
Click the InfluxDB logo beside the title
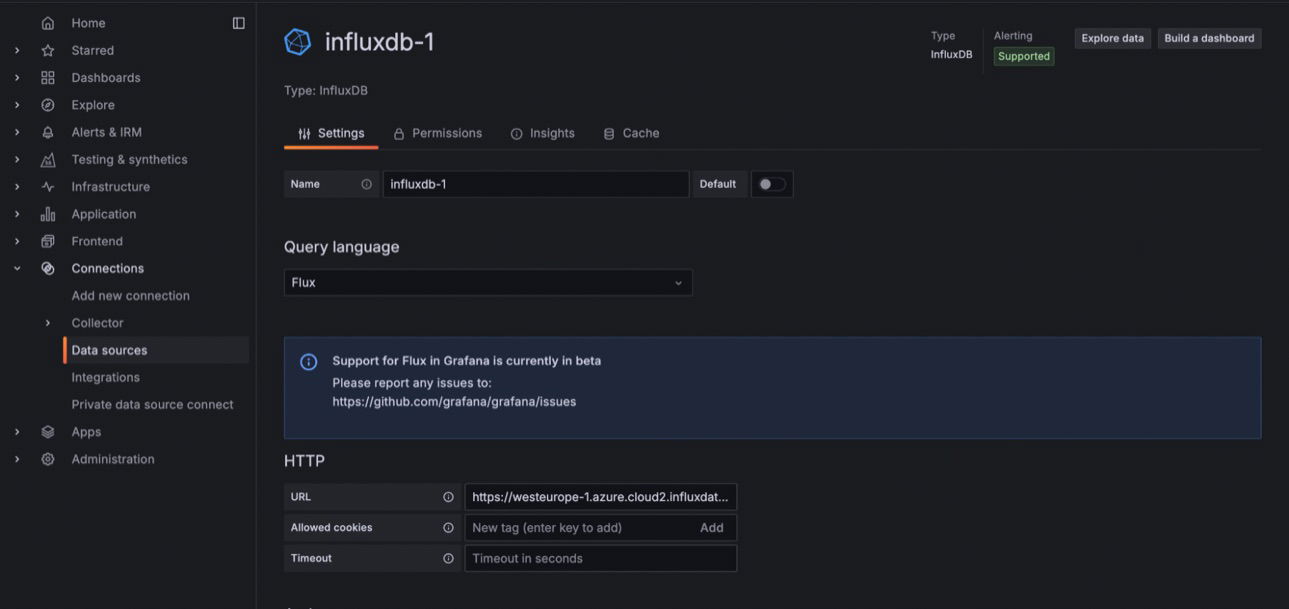click(298, 42)
